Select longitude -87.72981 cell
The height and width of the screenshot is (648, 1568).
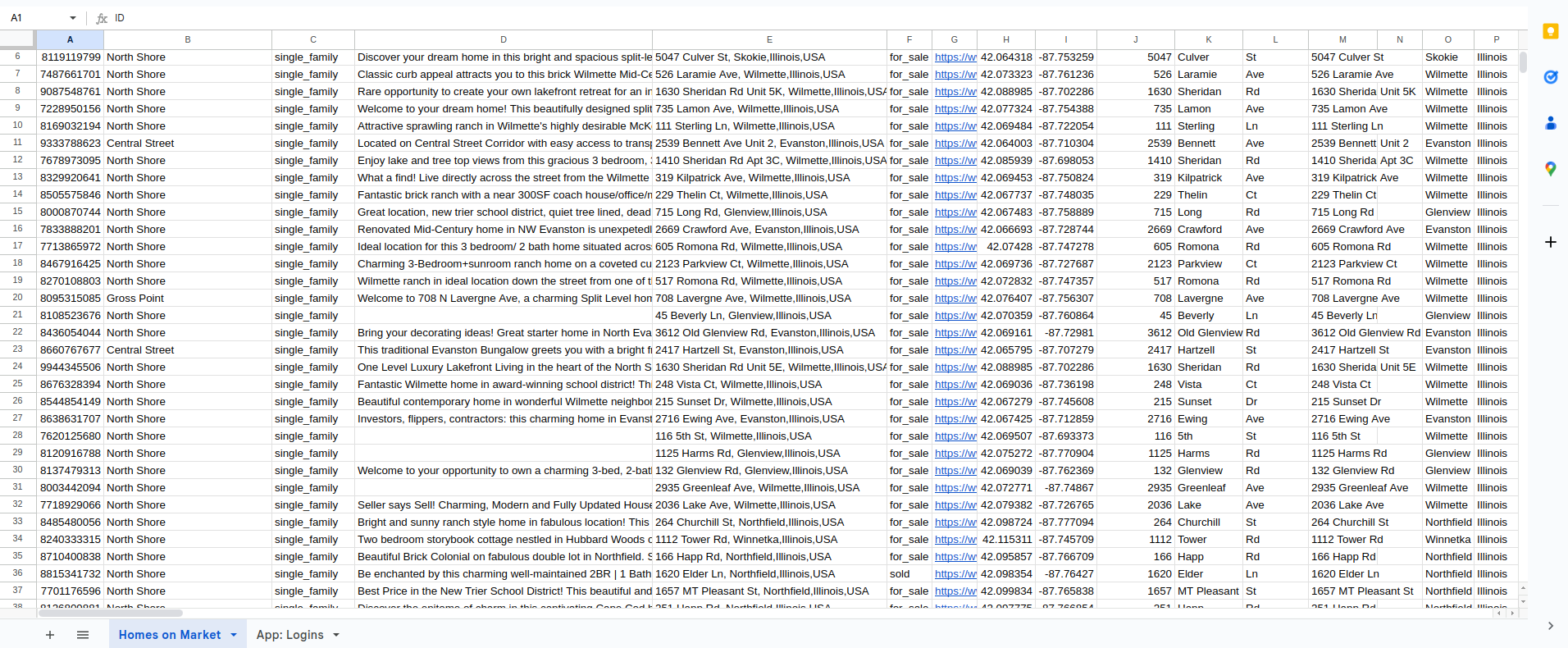tap(1066, 333)
